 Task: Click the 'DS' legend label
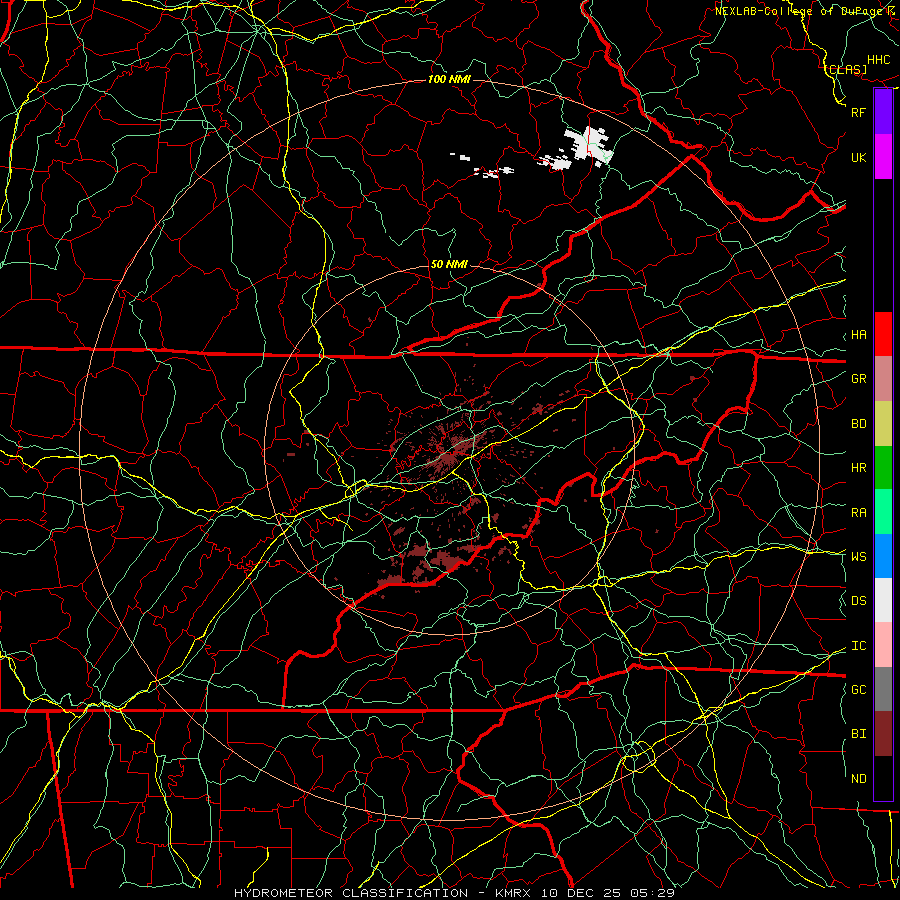[x=859, y=601]
